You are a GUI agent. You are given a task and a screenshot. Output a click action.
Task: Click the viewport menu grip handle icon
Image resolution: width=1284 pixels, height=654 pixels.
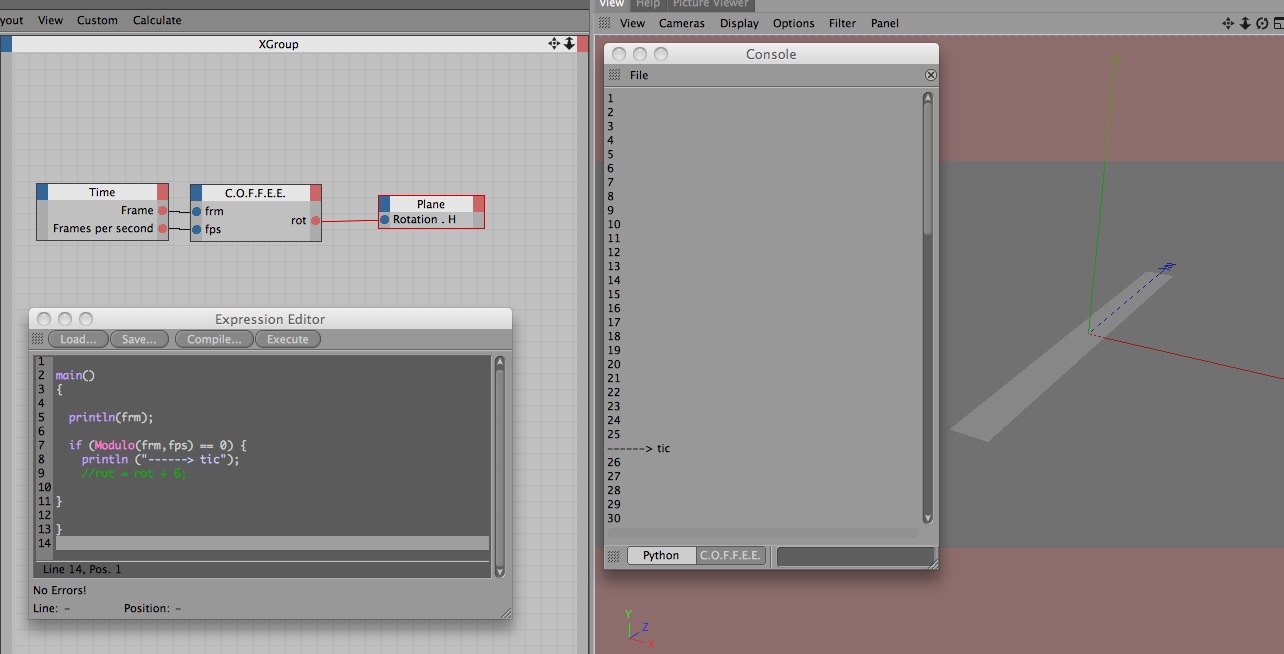click(x=605, y=23)
